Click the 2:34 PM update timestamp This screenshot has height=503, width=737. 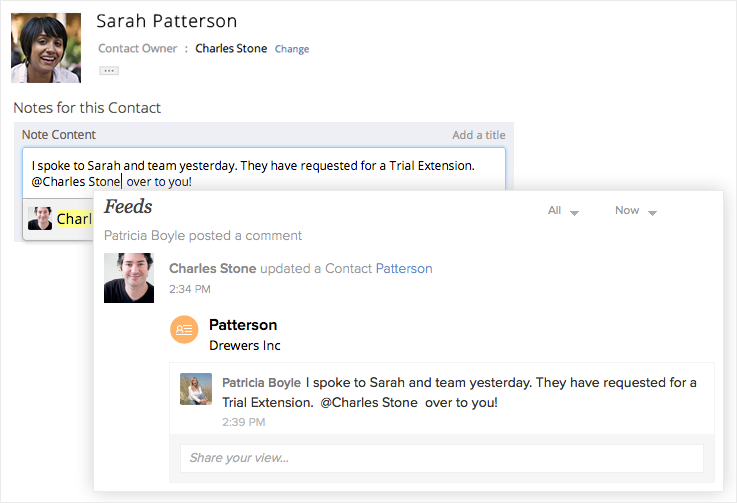pos(190,289)
